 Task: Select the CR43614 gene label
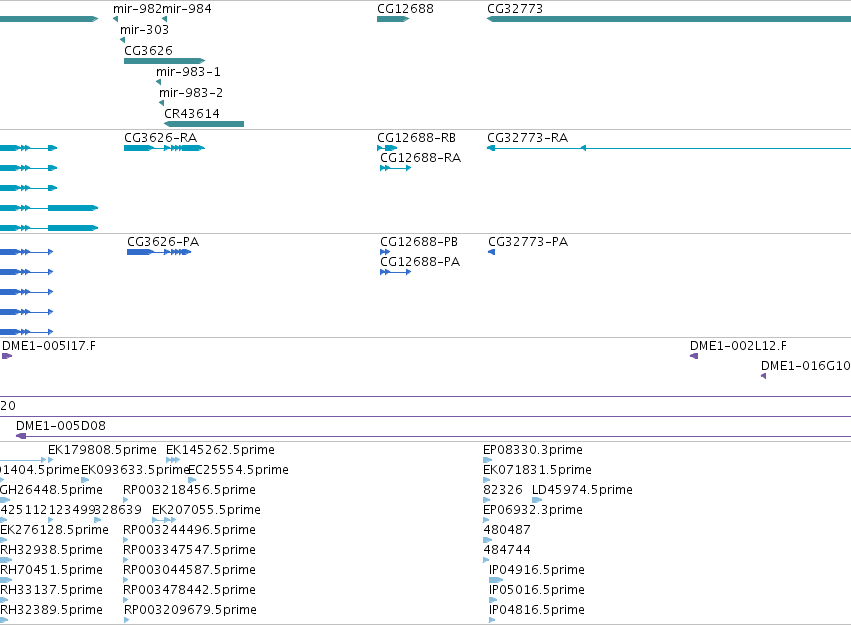pos(192,114)
